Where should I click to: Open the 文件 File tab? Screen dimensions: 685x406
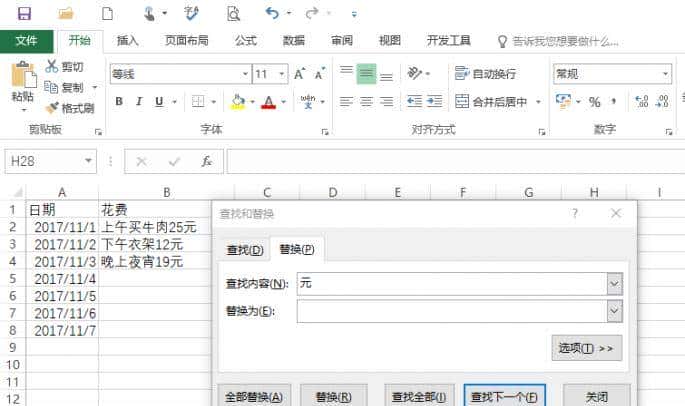(x=26, y=41)
